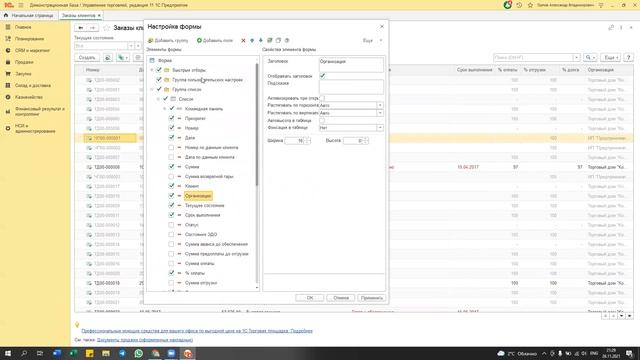Click the uncheck-all elements toolbar icon
The image size is (640, 360).
pos(278,40)
